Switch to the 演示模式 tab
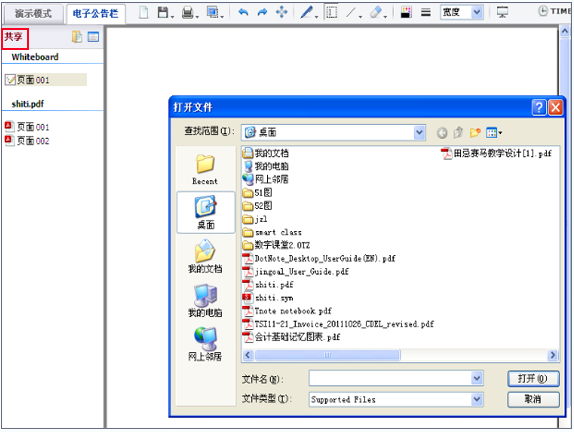The image size is (574, 432). coord(33,14)
